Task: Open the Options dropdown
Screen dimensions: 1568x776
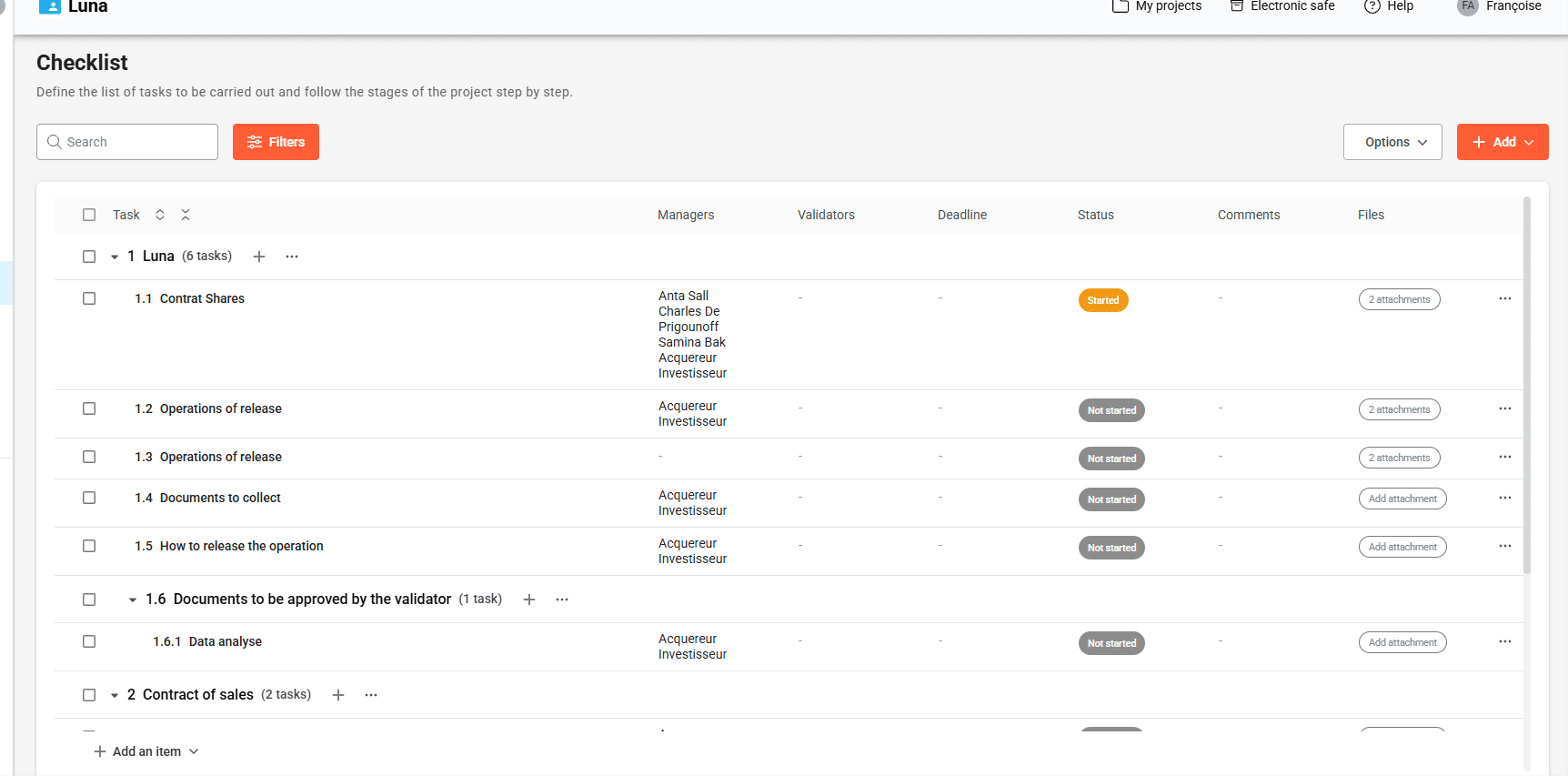Action: pyautogui.click(x=1392, y=142)
